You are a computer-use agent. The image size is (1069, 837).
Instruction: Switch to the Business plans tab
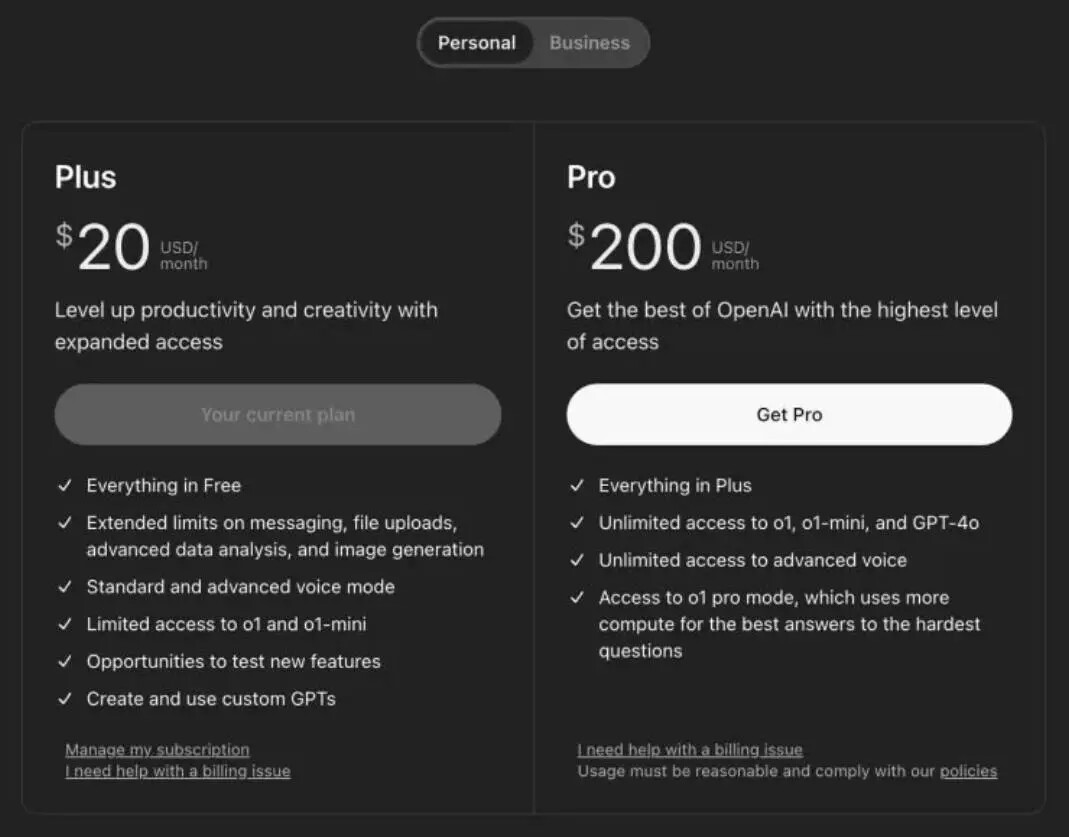[589, 43]
